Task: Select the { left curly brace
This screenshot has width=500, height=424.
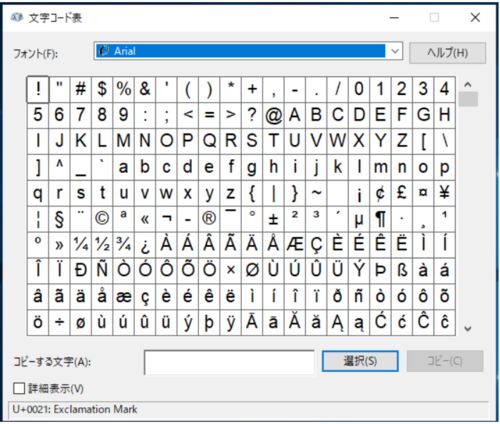Action: [252, 193]
